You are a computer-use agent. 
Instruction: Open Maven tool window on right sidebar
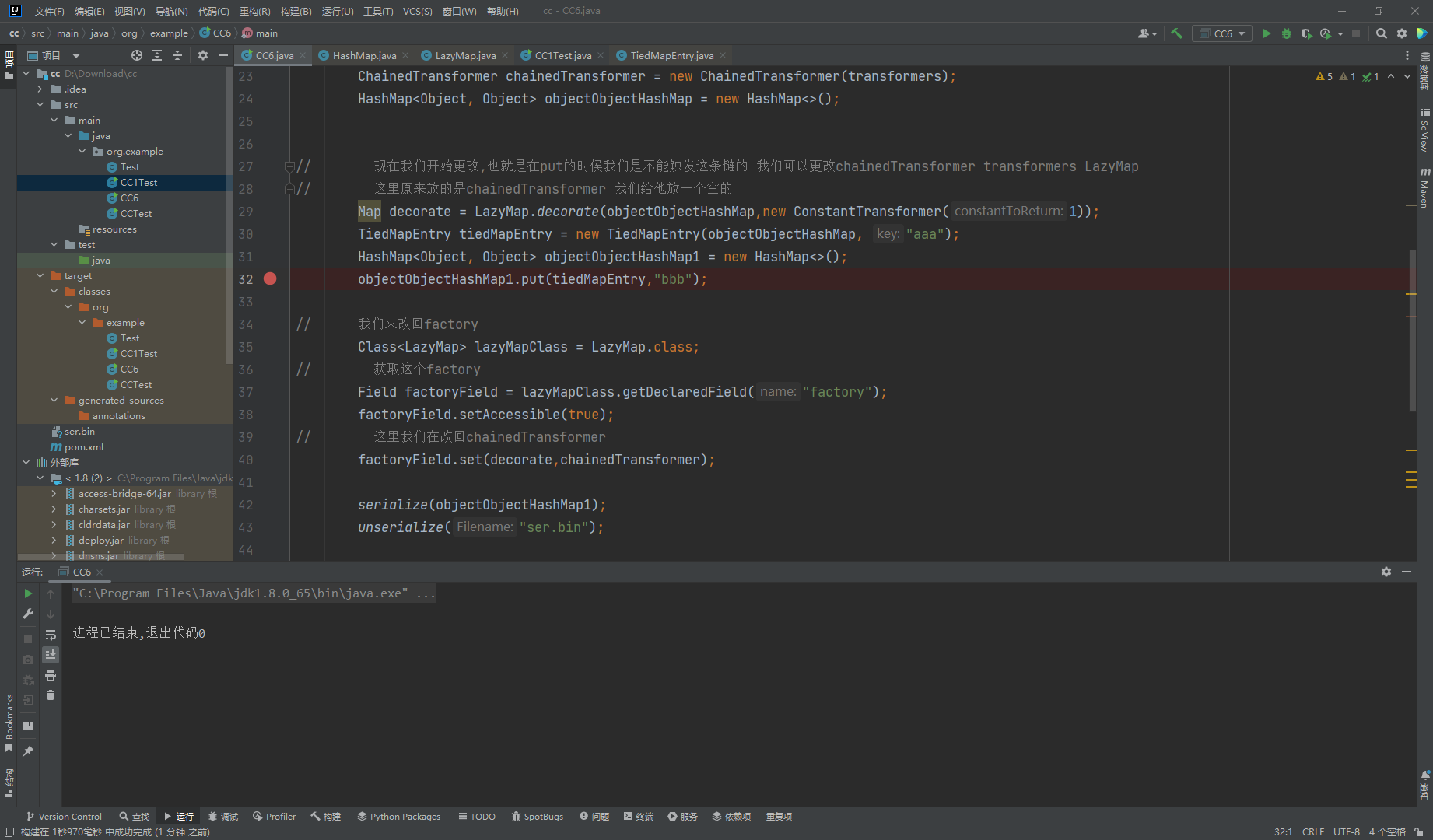(1424, 187)
